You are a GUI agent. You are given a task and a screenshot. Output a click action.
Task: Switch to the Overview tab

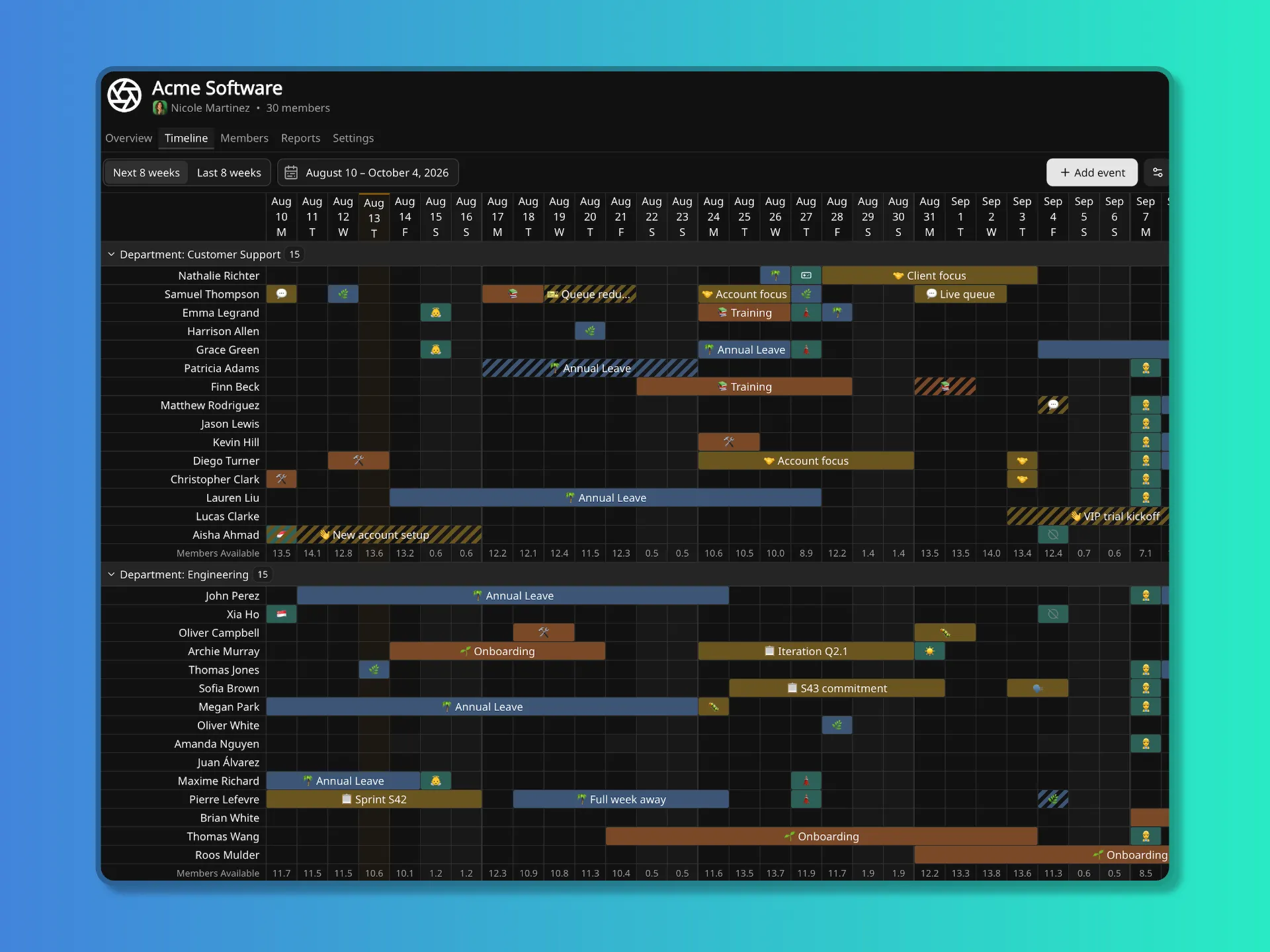point(128,138)
